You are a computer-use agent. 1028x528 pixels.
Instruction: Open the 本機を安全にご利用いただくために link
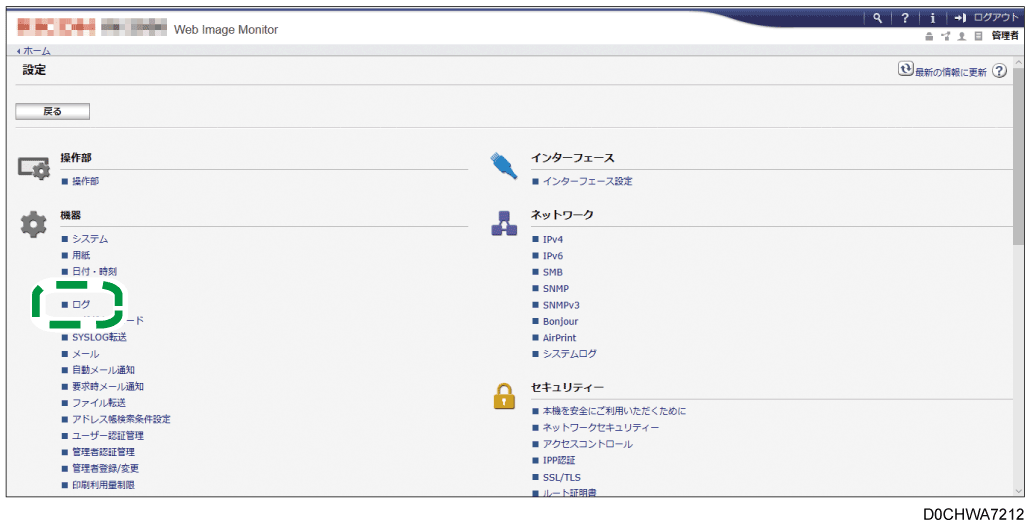pos(614,411)
